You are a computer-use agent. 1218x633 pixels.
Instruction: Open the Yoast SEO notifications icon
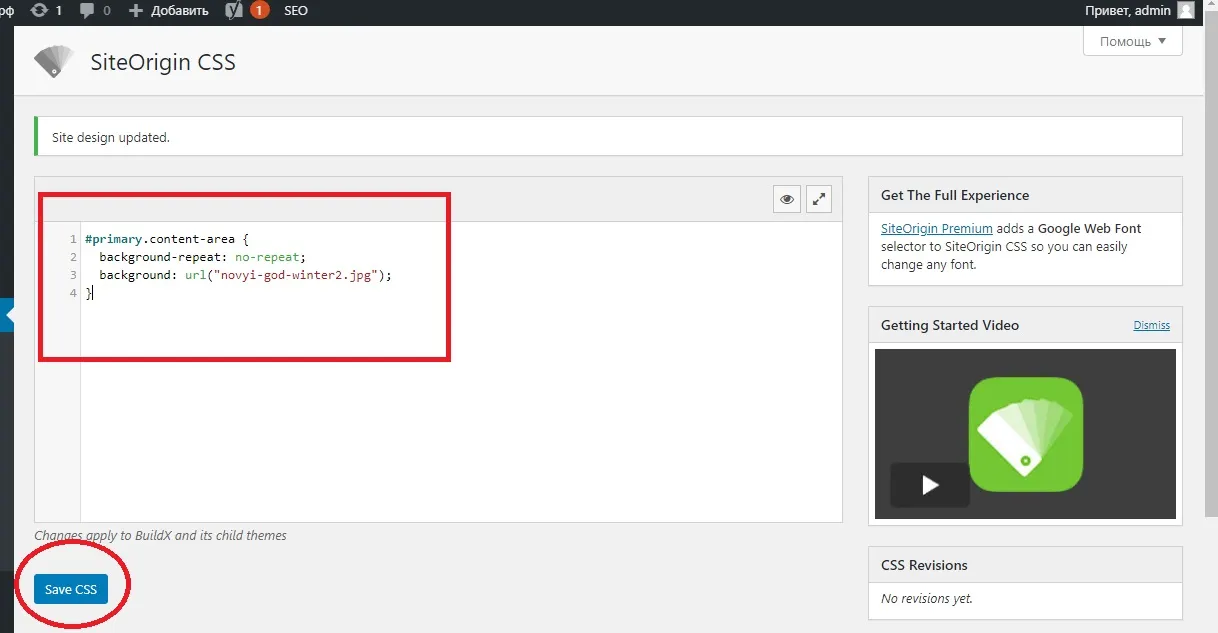[247, 11]
